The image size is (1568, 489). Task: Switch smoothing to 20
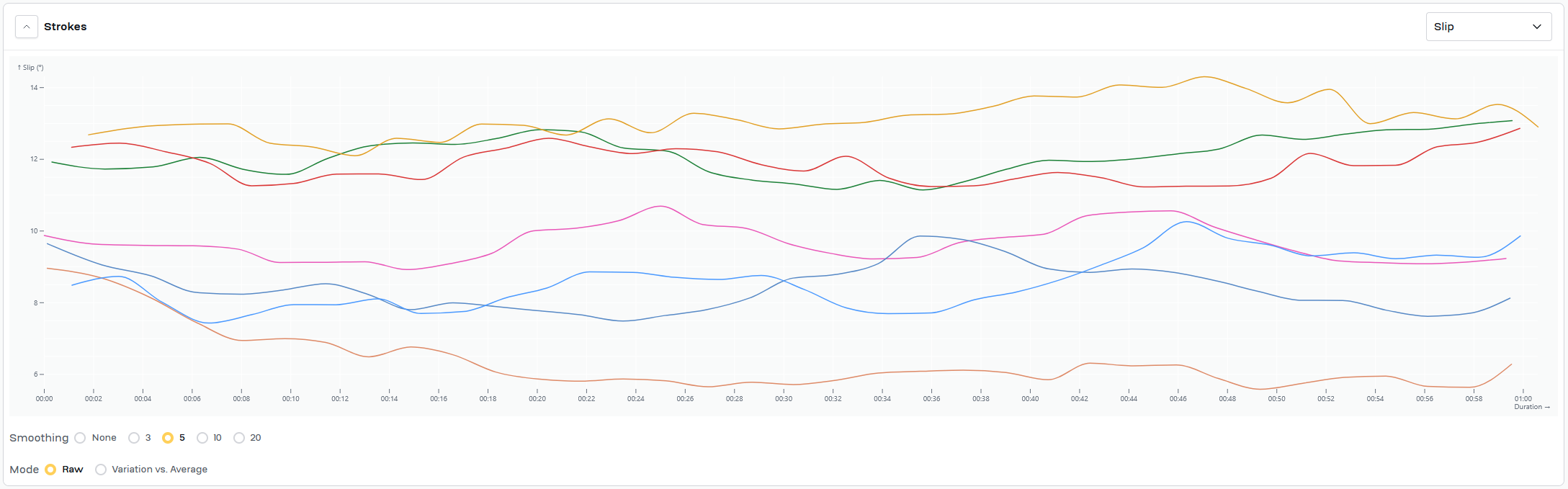(x=239, y=438)
